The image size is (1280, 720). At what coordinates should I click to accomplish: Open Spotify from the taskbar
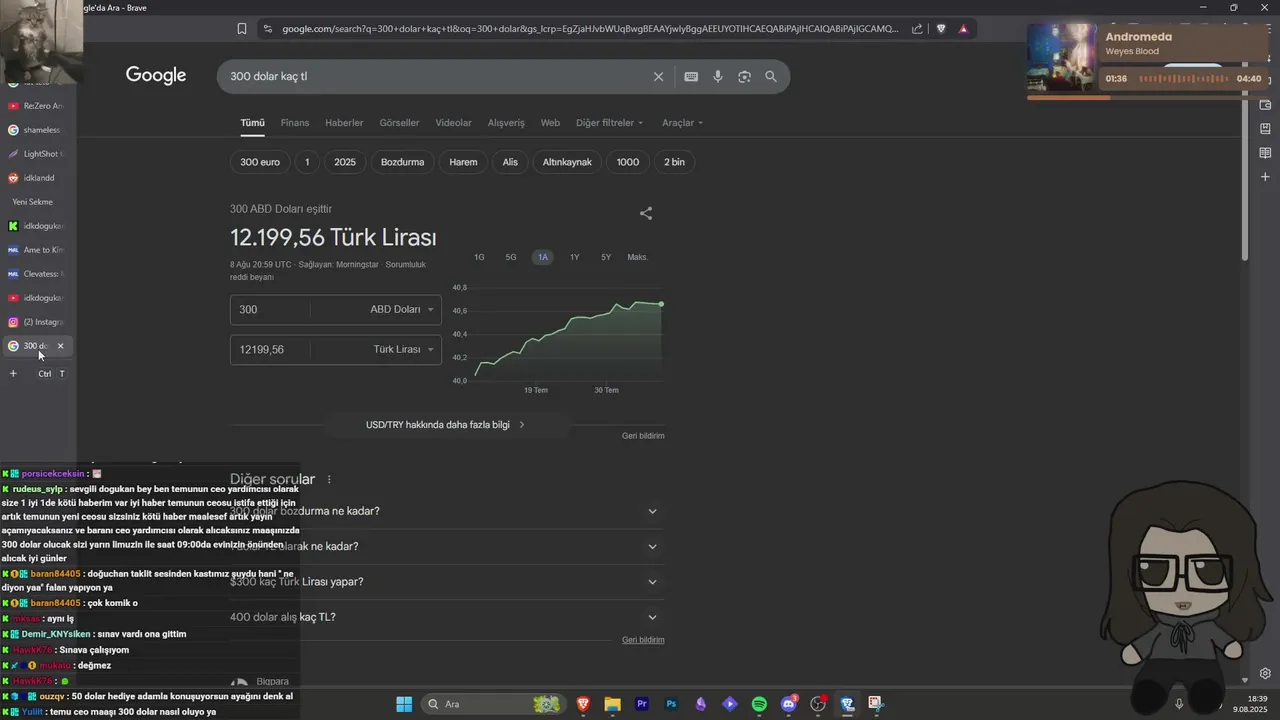coord(759,704)
